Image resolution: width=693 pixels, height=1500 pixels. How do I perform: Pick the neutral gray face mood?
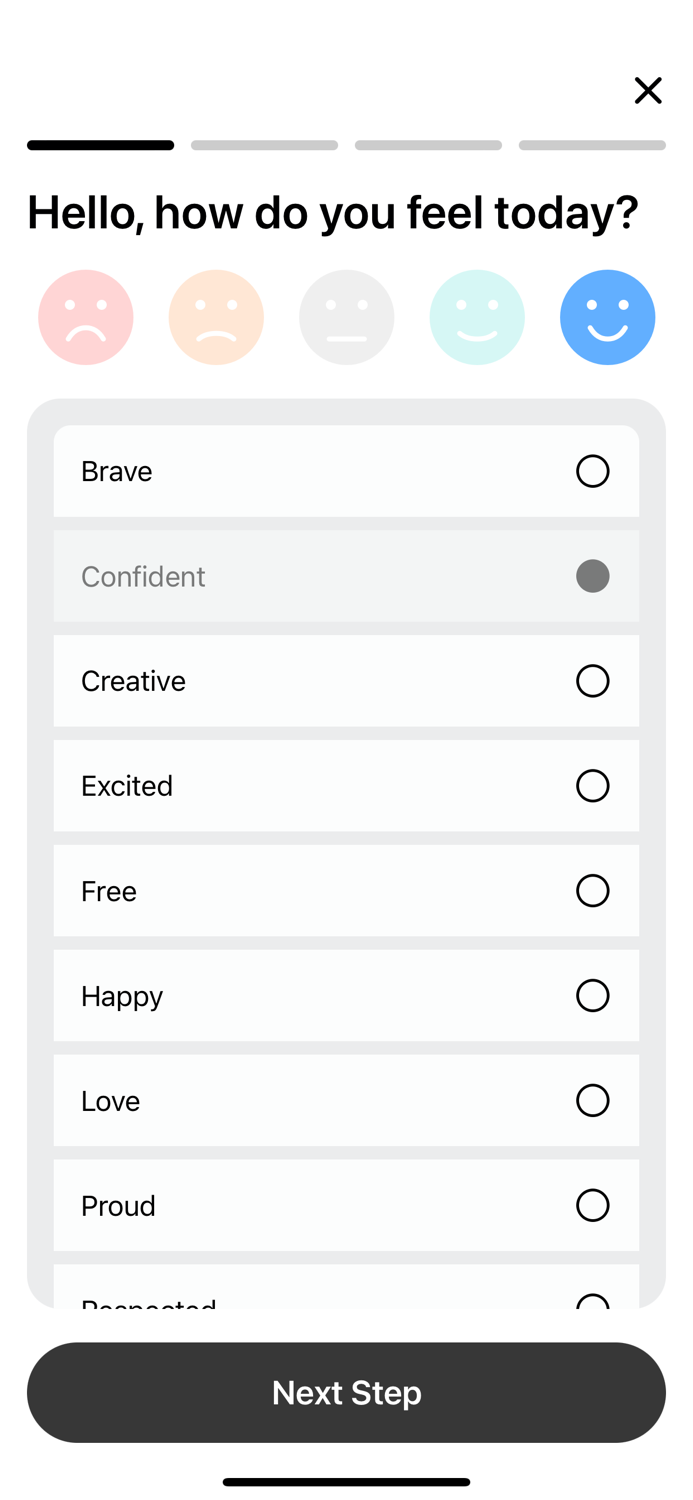click(346, 317)
